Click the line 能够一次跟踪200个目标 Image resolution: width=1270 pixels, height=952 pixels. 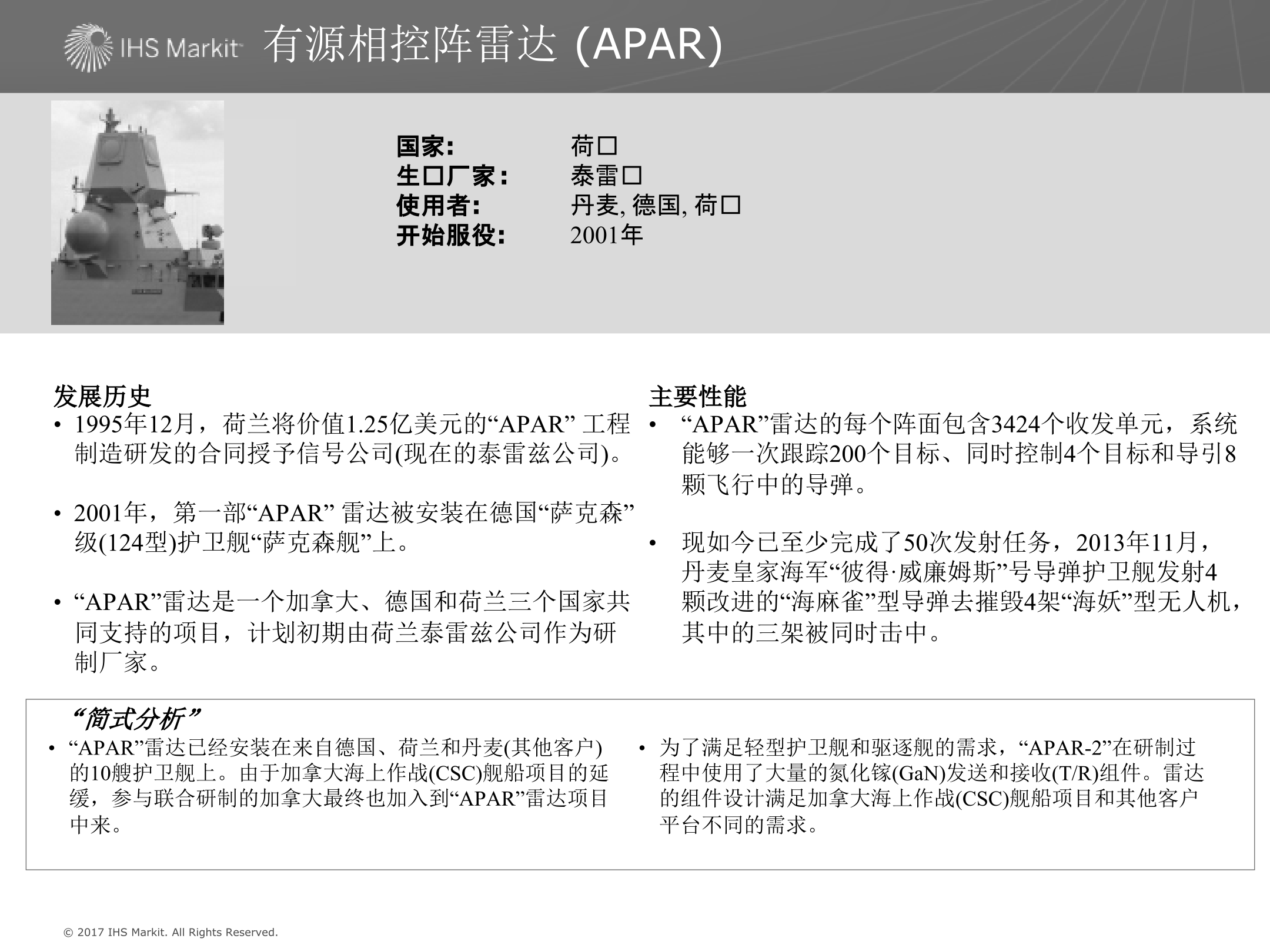(x=960, y=454)
